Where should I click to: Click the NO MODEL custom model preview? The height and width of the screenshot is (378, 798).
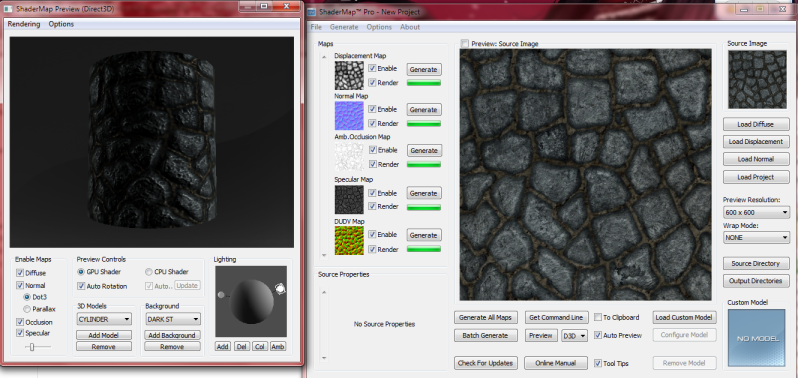coord(756,337)
